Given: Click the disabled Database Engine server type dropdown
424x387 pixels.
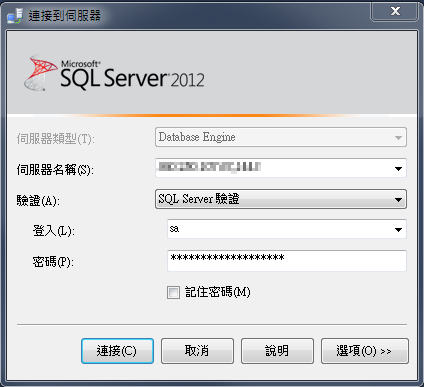Looking at the screenshot, I should click(x=281, y=137).
